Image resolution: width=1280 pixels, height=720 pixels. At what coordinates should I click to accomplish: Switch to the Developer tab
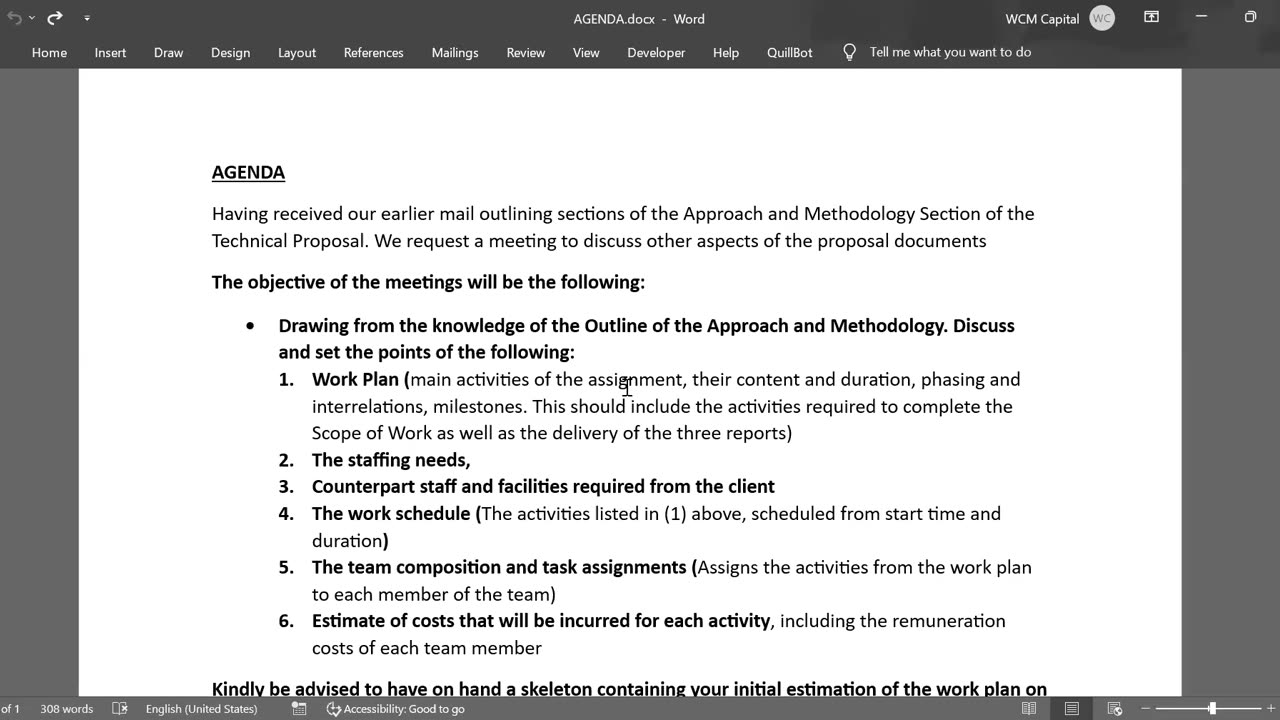(x=656, y=52)
